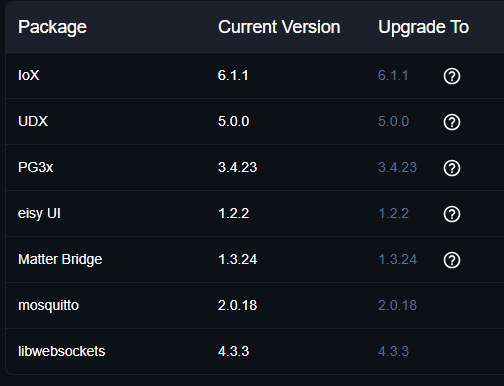
Task: Click the greyed 1.3.24 upgrade version
Action: (397, 259)
